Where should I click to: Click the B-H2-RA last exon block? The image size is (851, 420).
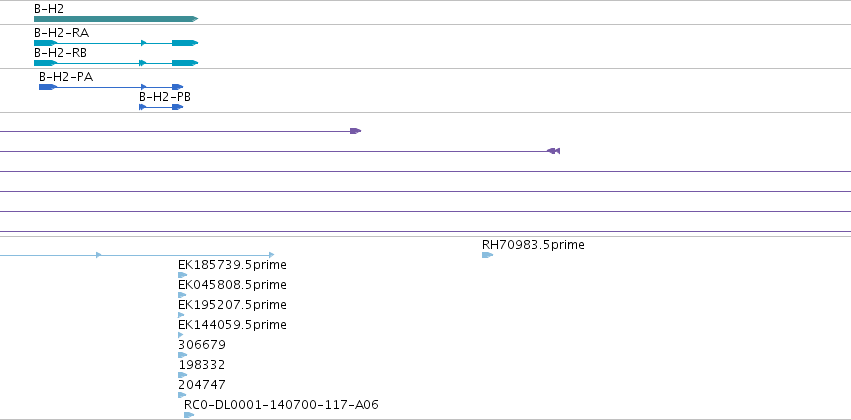pos(185,43)
